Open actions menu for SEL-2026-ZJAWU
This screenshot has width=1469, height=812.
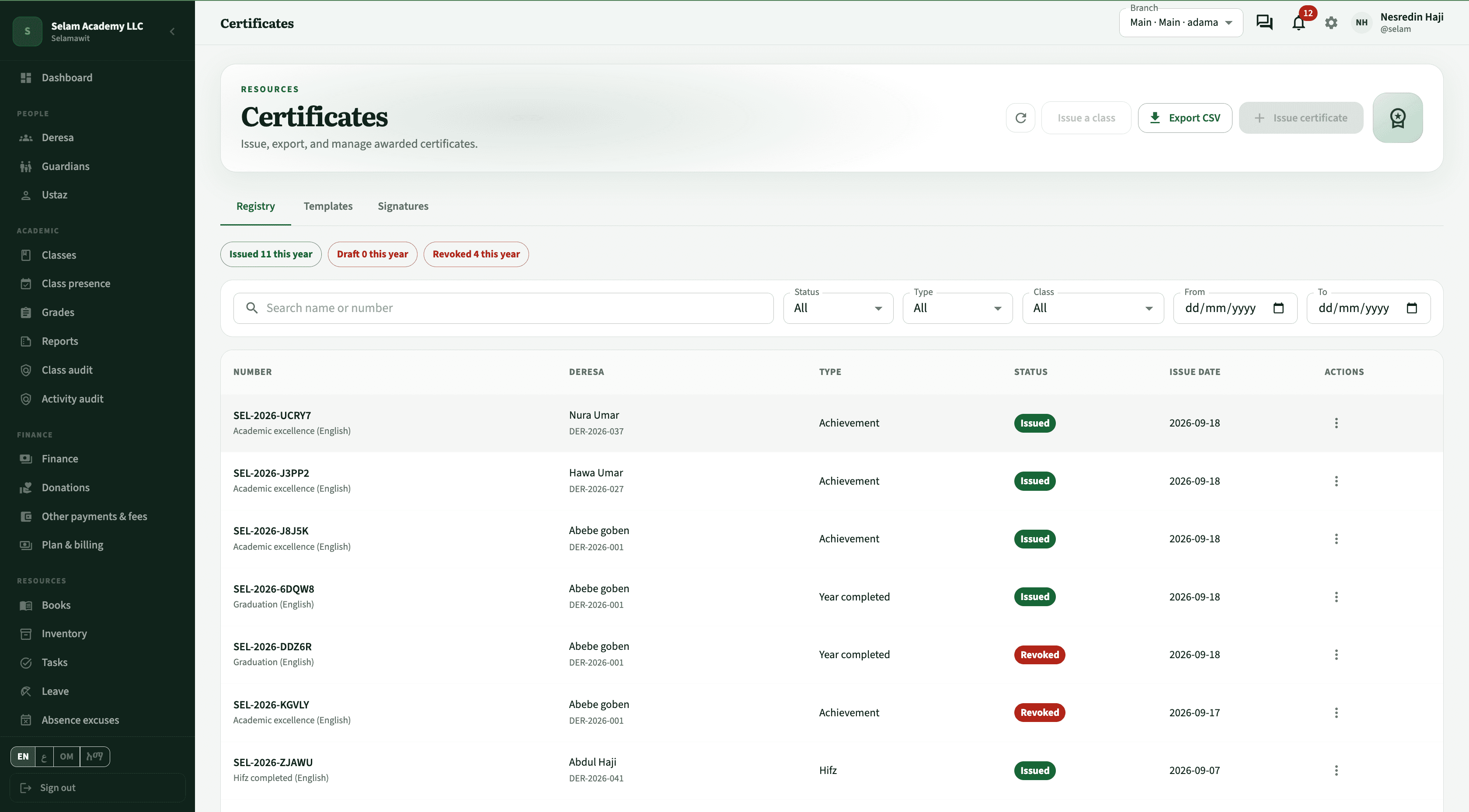pos(1336,770)
